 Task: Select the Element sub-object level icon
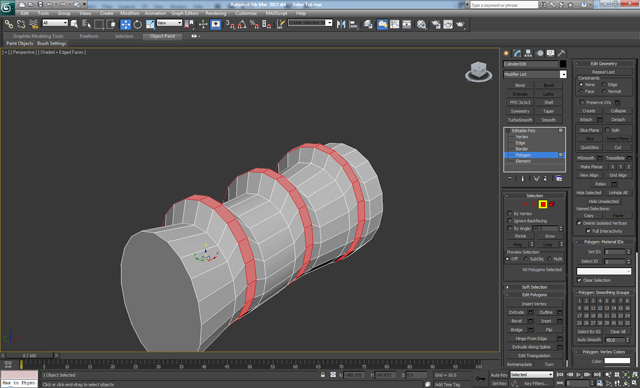[x=552, y=204]
